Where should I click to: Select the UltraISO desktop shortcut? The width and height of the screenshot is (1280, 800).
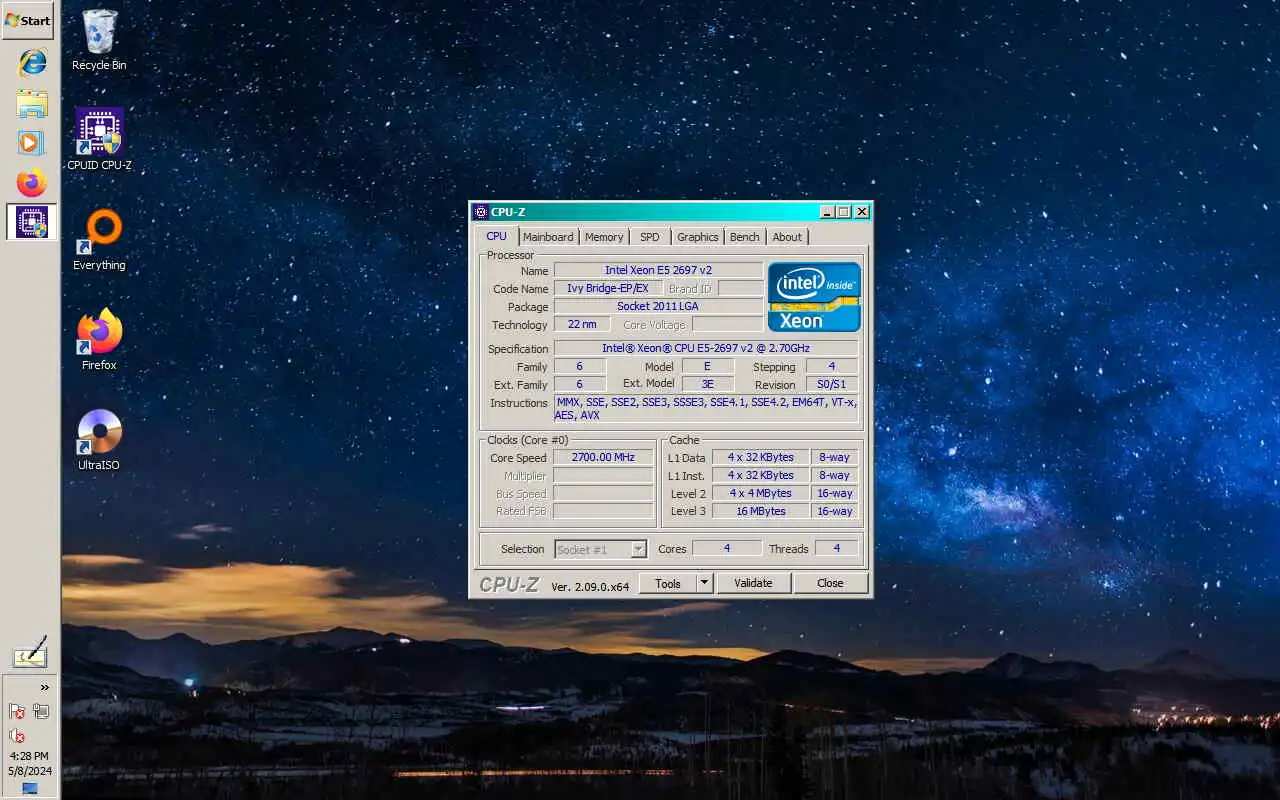[x=99, y=439]
